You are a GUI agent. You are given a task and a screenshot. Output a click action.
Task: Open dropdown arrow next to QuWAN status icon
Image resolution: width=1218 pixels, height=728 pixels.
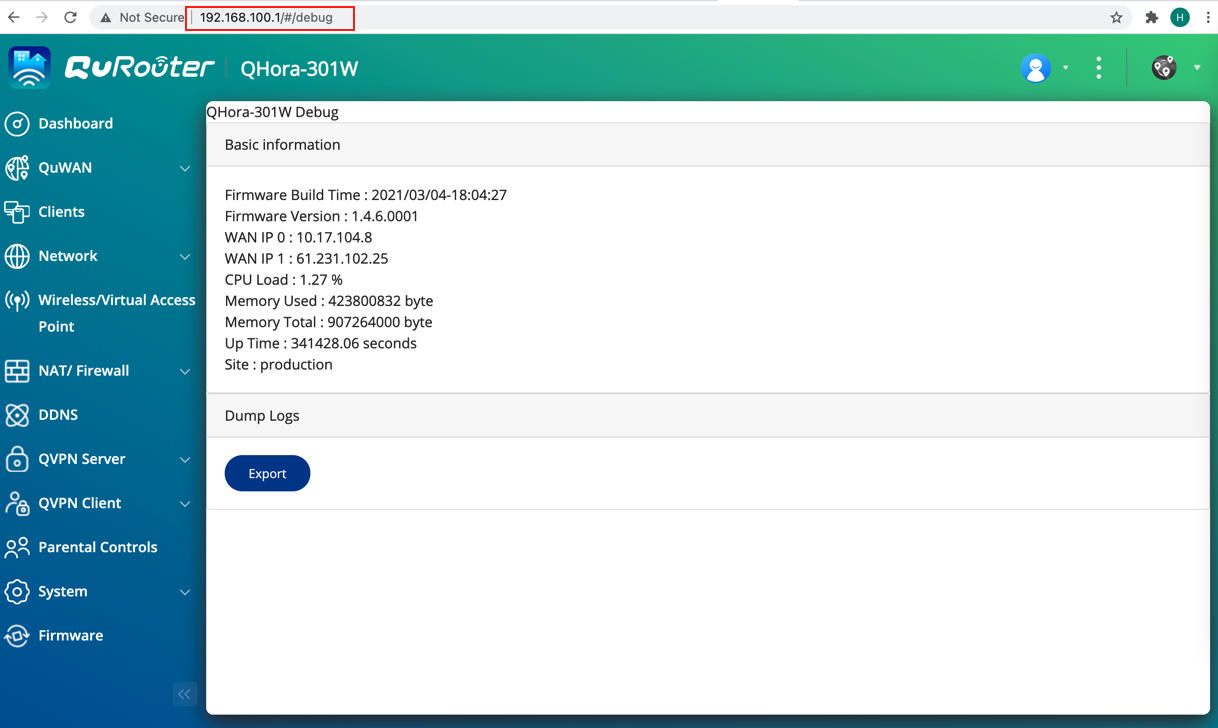1197,68
